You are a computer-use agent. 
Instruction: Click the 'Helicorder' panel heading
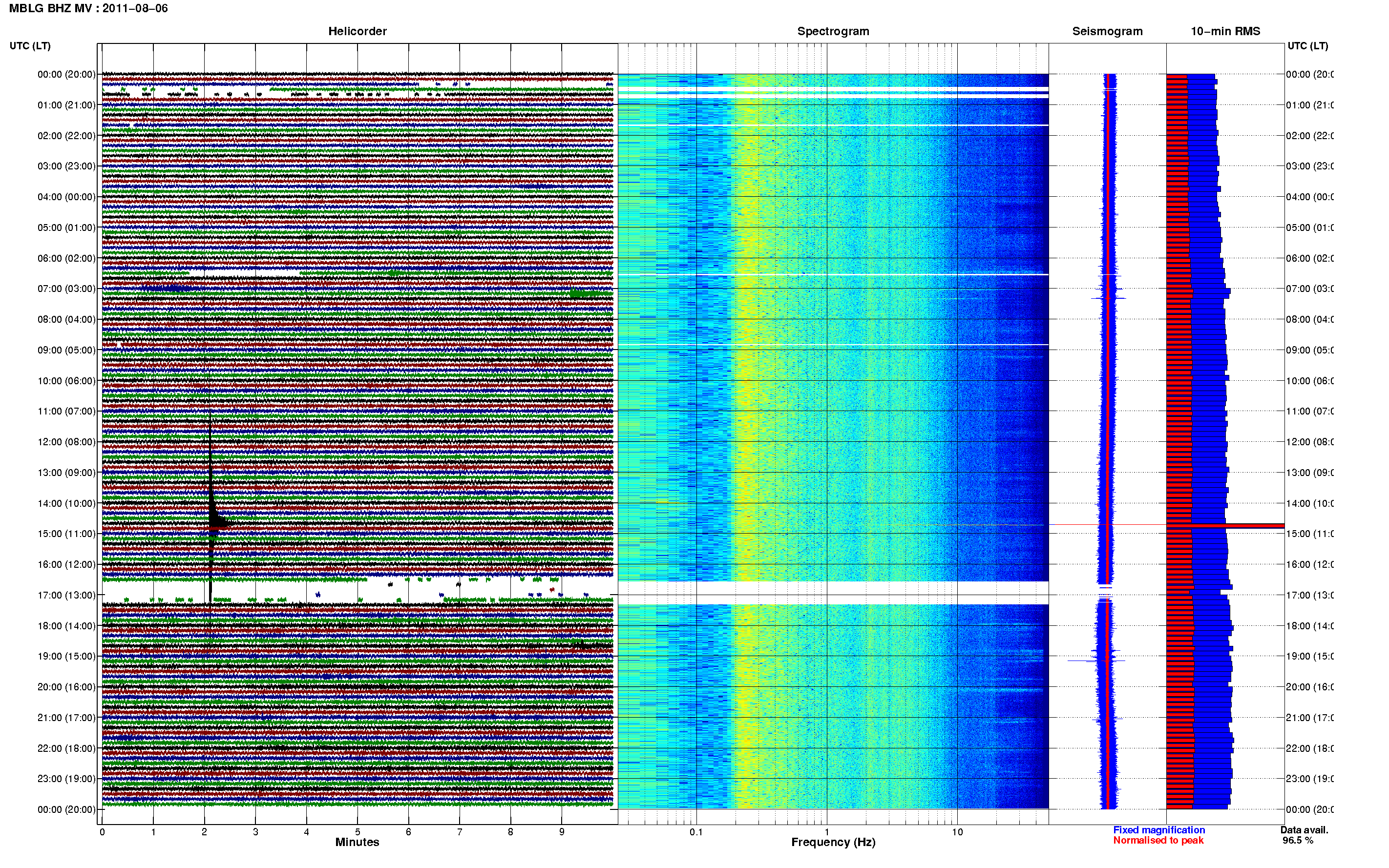pyautogui.click(x=357, y=32)
